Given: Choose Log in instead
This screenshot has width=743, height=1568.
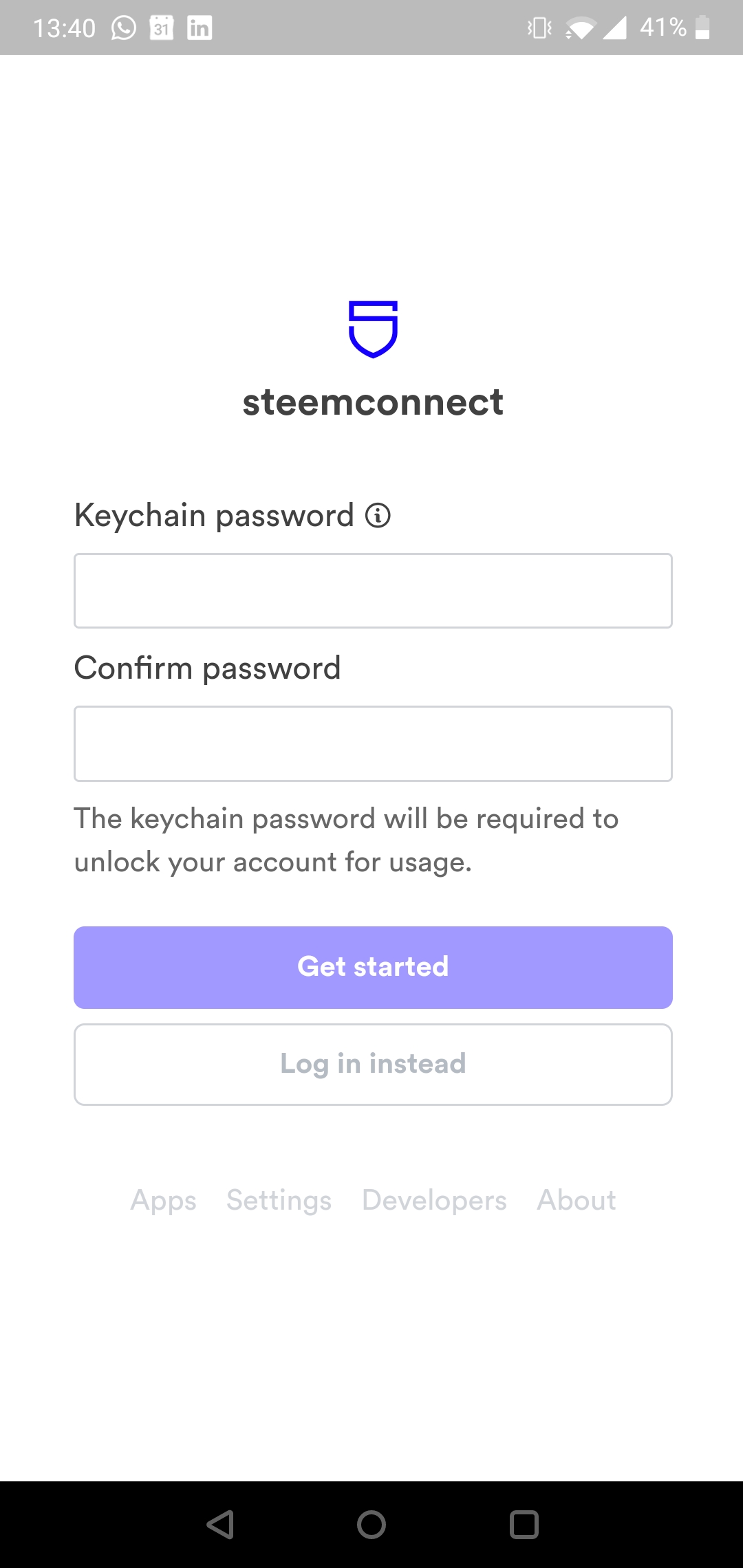Looking at the screenshot, I should [x=373, y=1064].
